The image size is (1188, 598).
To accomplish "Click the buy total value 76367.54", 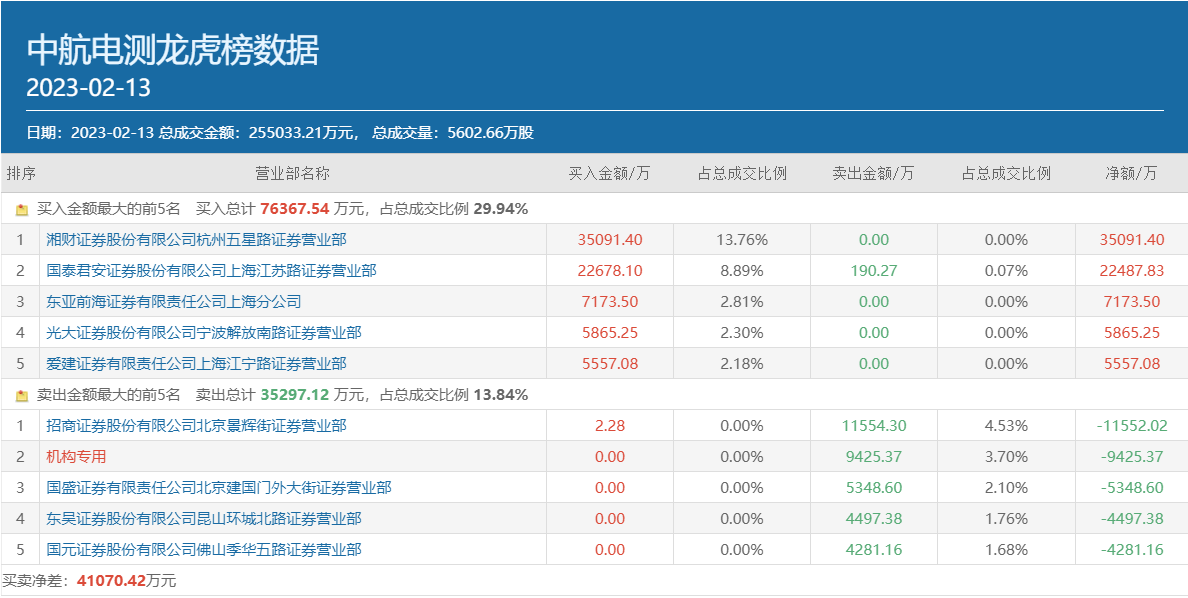I will pos(294,209).
